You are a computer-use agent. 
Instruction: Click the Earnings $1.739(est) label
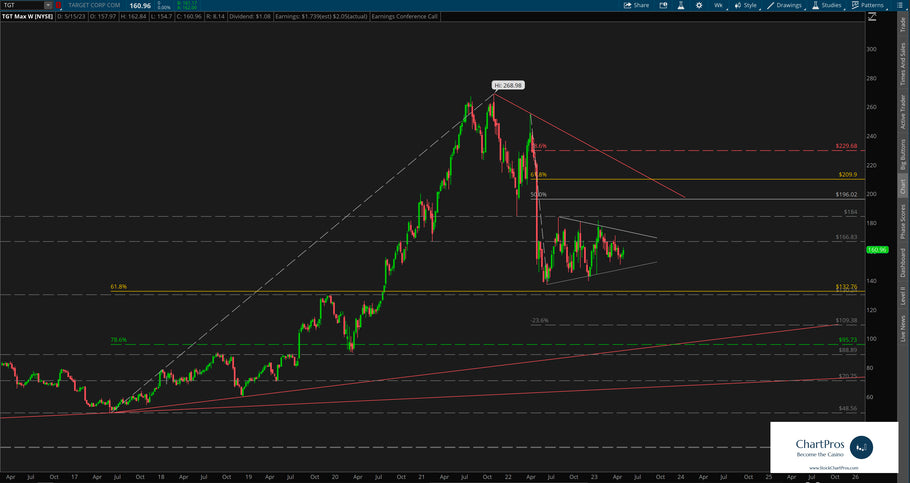(321, 16)
